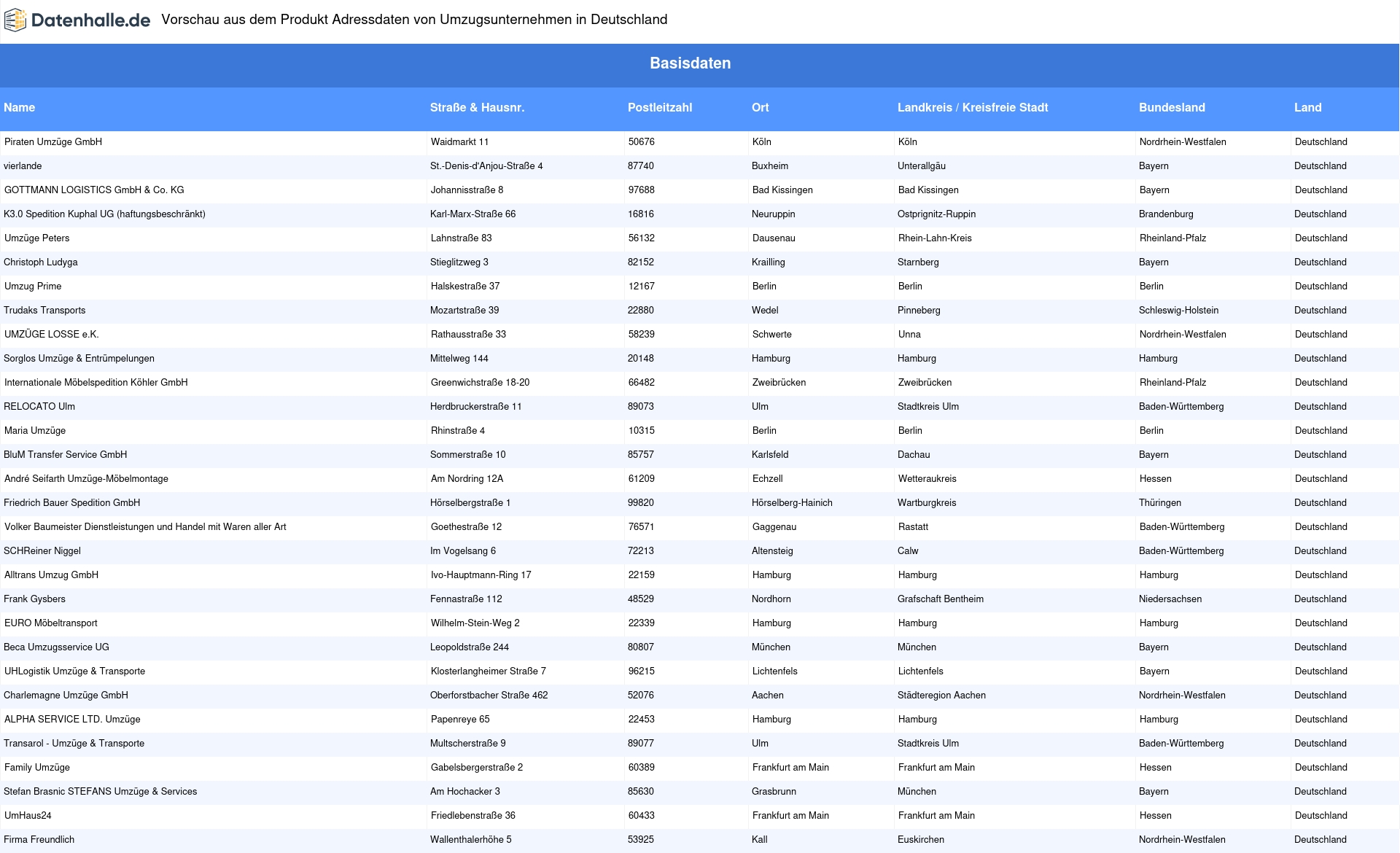1400x853 pixels.
Task: Select the Umzüge Peters name cell
Action: click(x=37, y=238)
